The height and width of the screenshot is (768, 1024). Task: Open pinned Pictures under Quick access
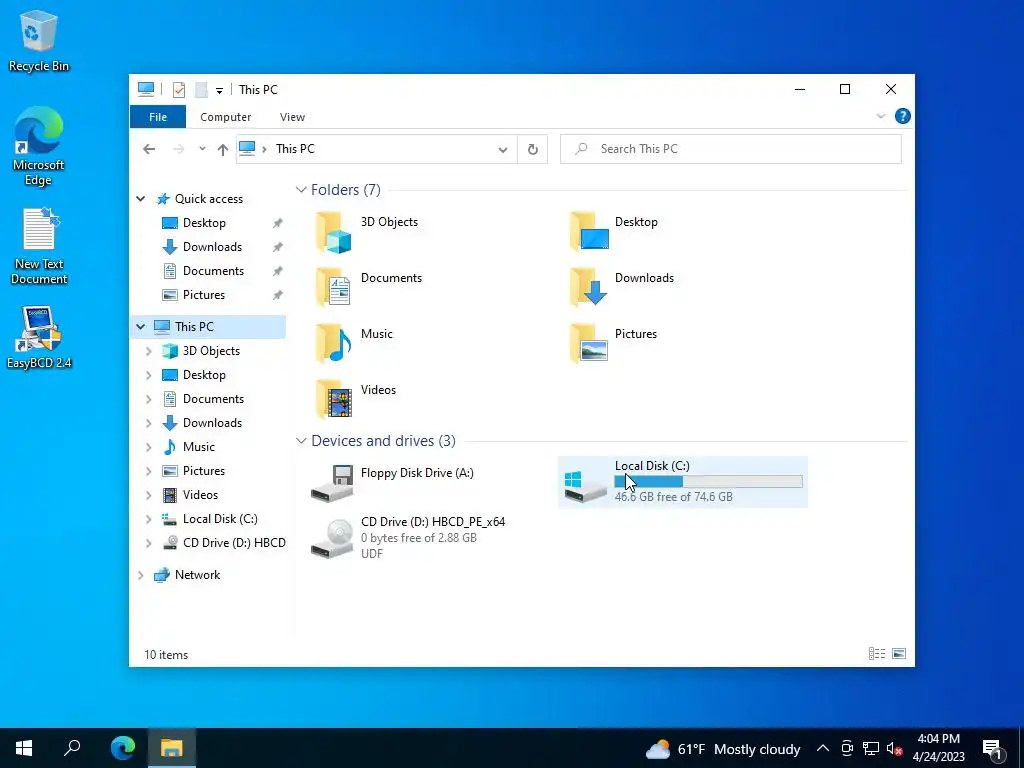204,295
